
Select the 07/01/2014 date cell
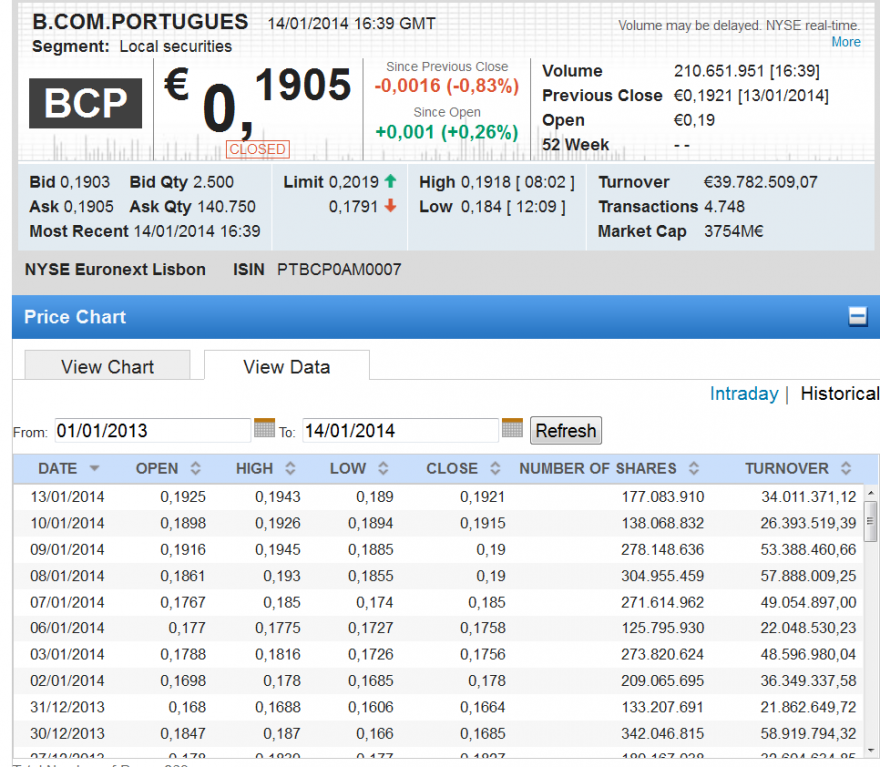coord(67,602)
